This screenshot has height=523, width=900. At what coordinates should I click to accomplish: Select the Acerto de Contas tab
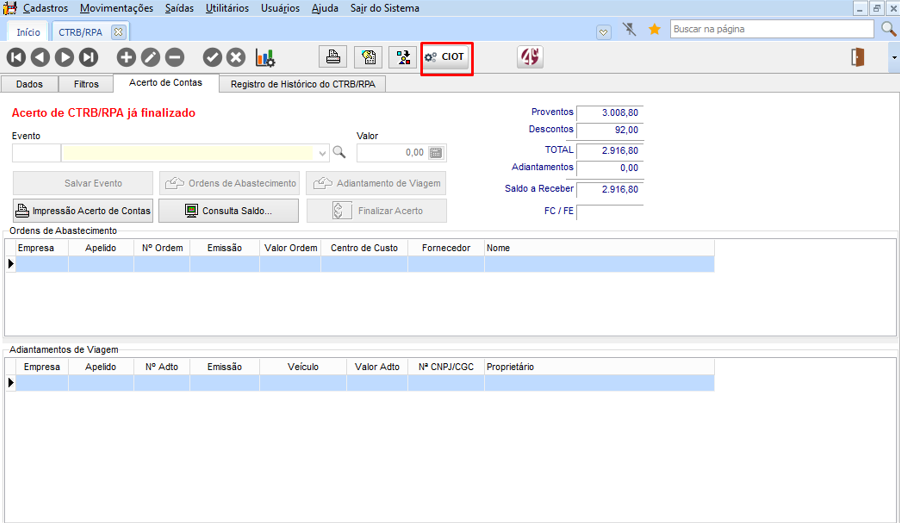tap(165, 83)
